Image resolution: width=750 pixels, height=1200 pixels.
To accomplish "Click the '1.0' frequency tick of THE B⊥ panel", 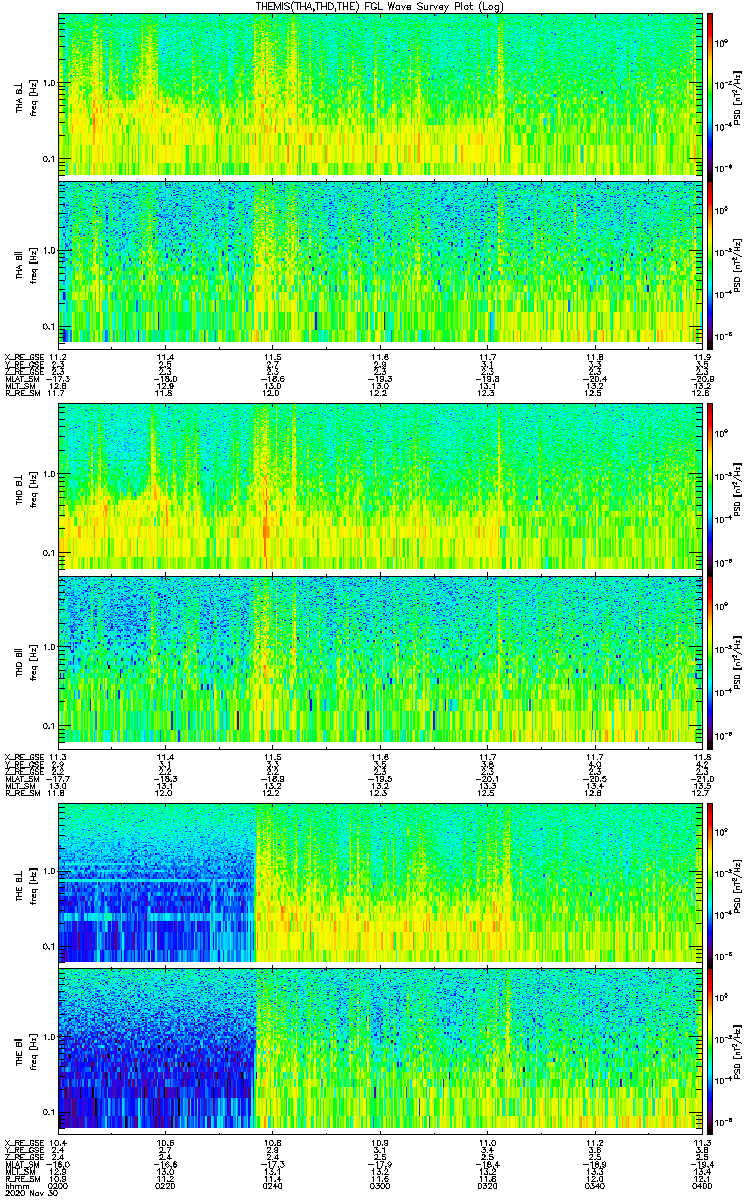I will tap(49, 869).
